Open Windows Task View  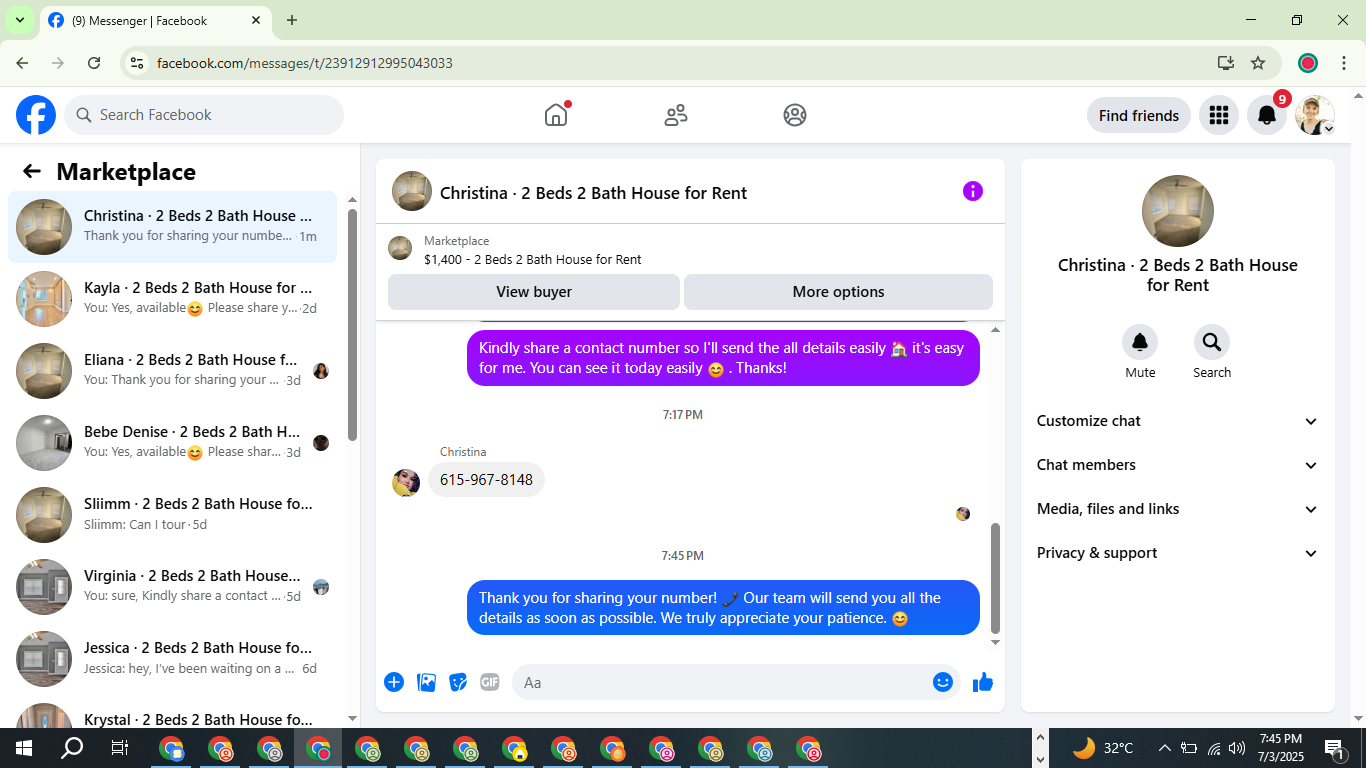tap(120, 748)
